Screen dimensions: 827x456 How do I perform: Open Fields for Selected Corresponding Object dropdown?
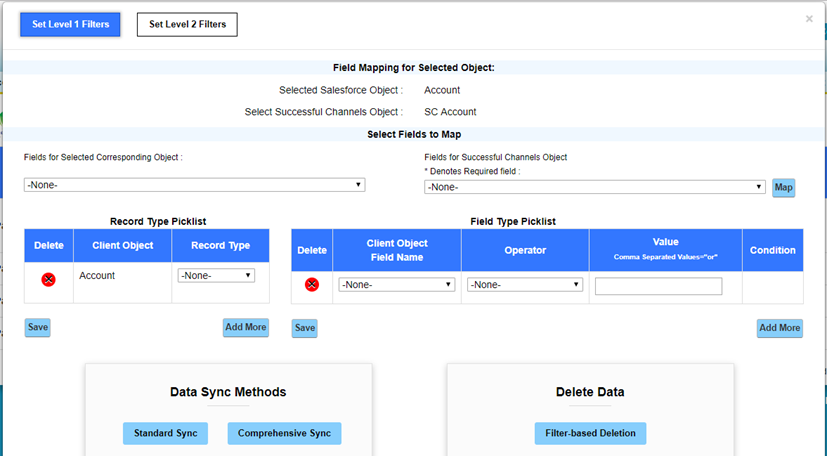coord(194,185)
